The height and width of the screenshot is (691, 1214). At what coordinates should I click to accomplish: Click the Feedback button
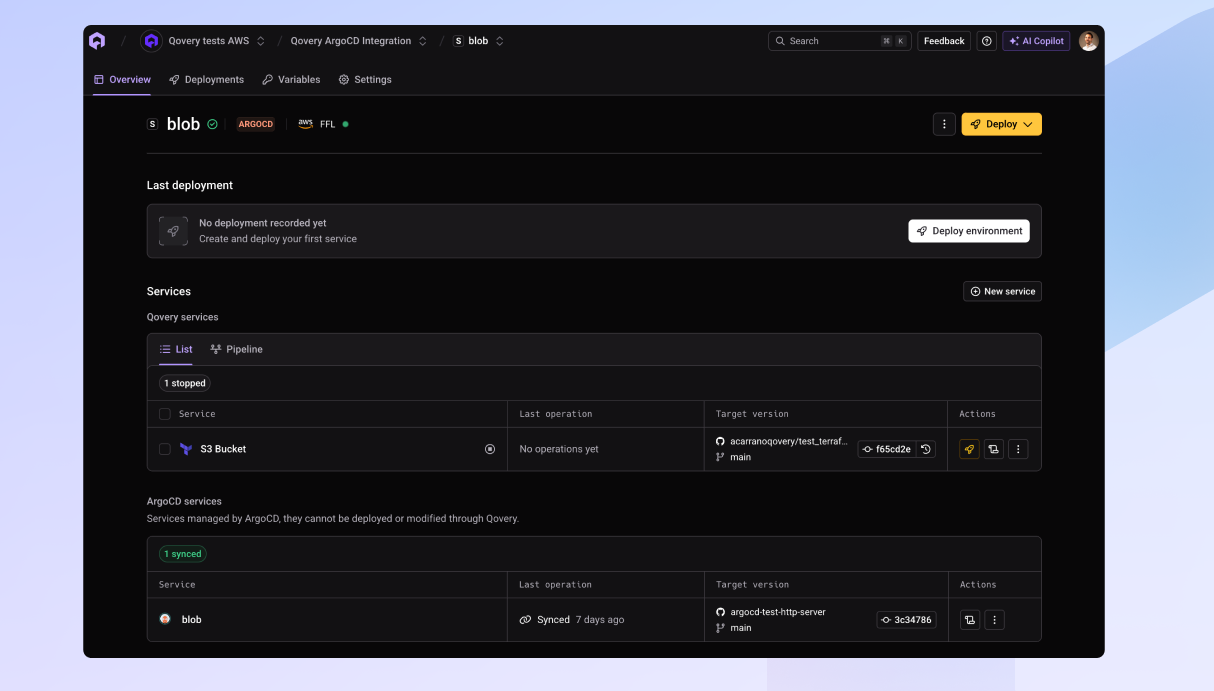tap(944, 41)
